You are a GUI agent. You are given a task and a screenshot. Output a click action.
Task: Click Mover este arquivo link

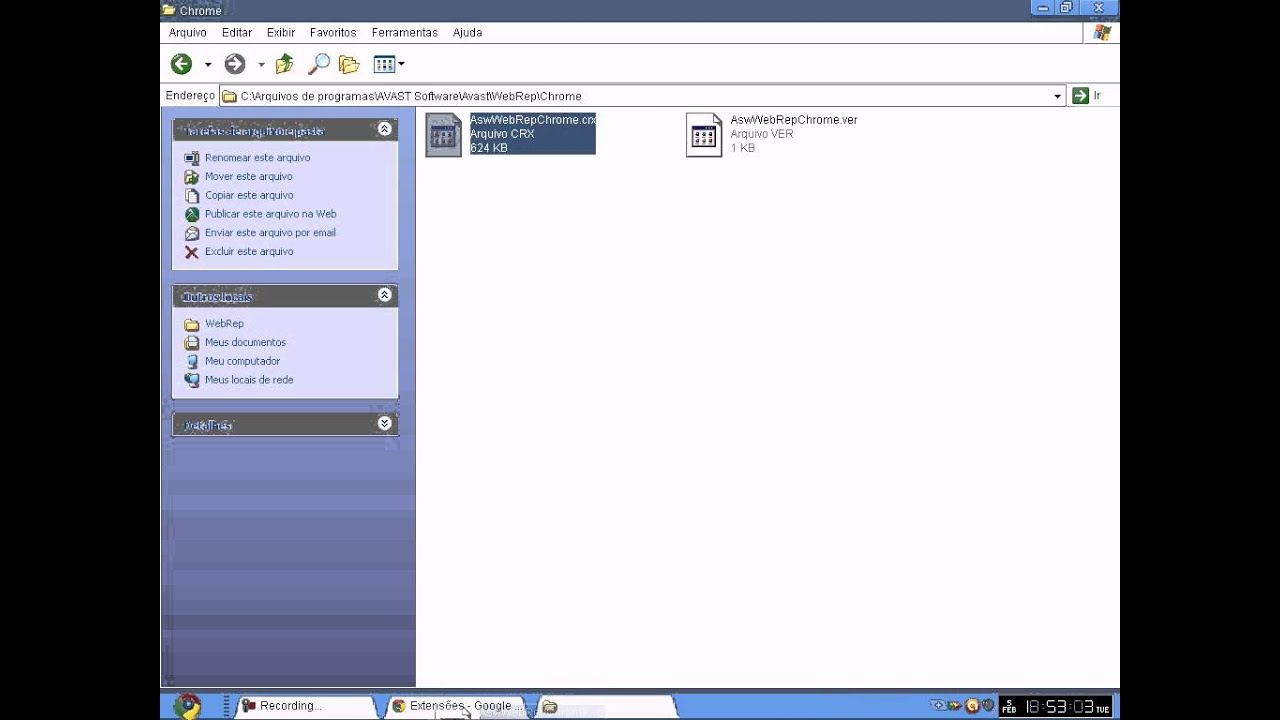[x=248, y=177]
